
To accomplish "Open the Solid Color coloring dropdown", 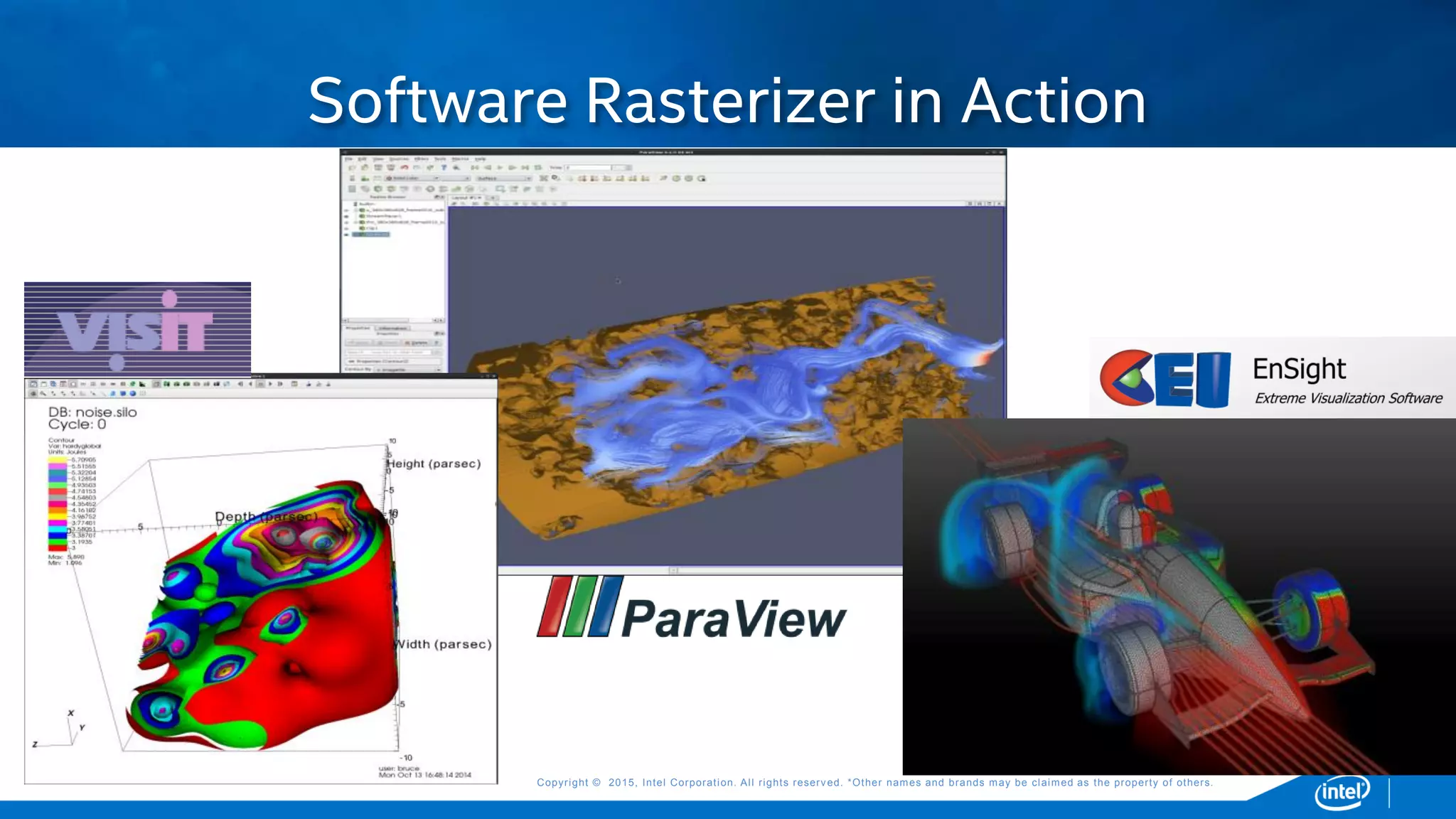I will (412, 178).
